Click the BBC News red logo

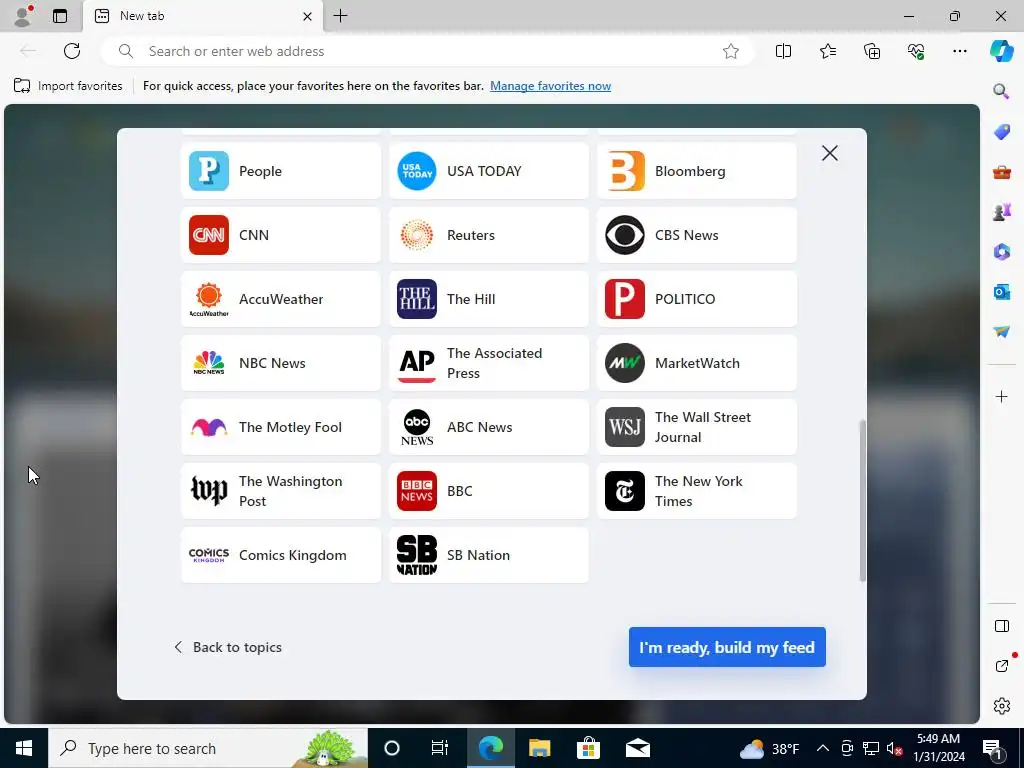[x=417, y=491]
